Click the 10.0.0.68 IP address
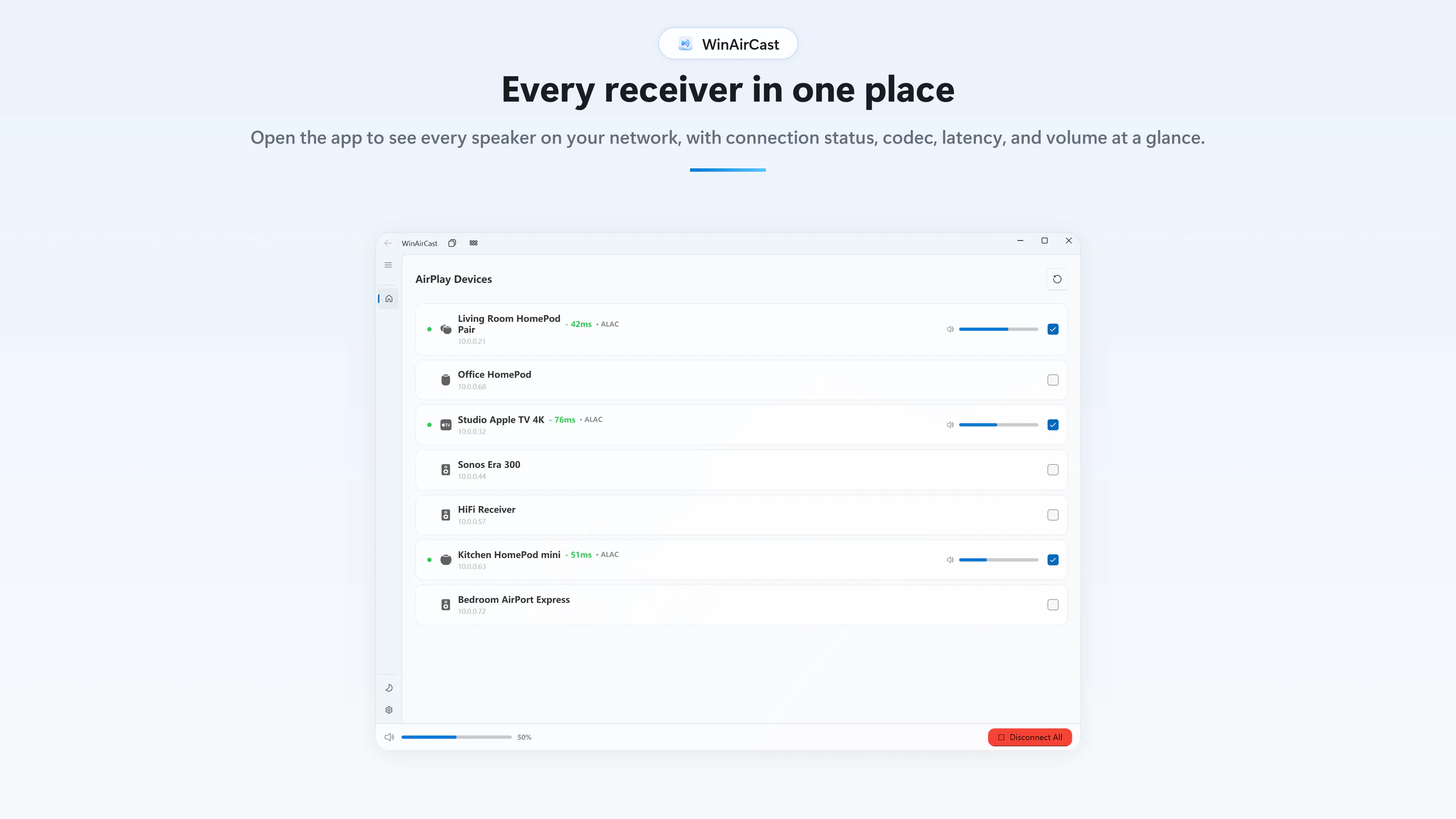Viewport: 1456px width, 819px height. tap(472, 387)
